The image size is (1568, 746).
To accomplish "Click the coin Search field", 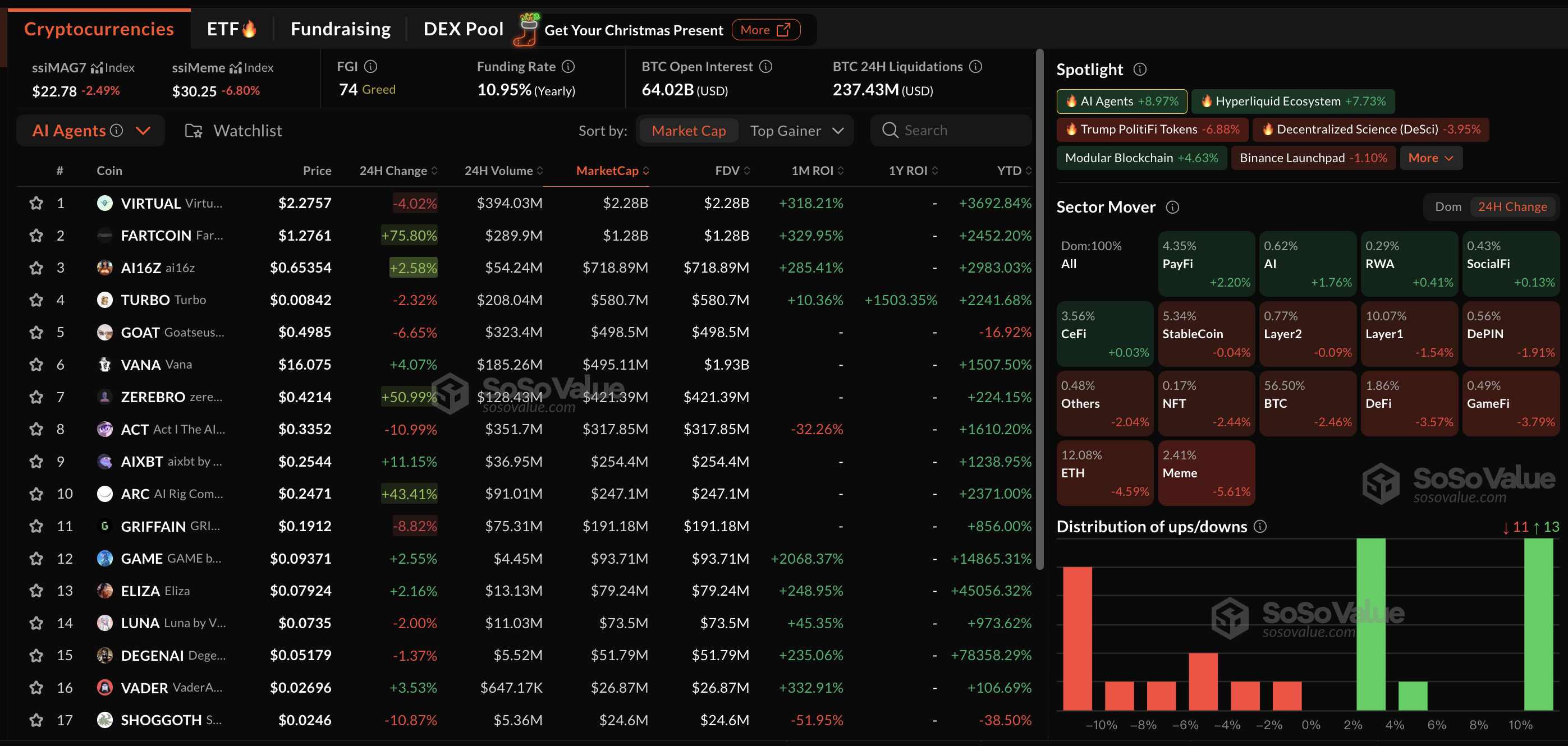I will [x=951, y=130].
